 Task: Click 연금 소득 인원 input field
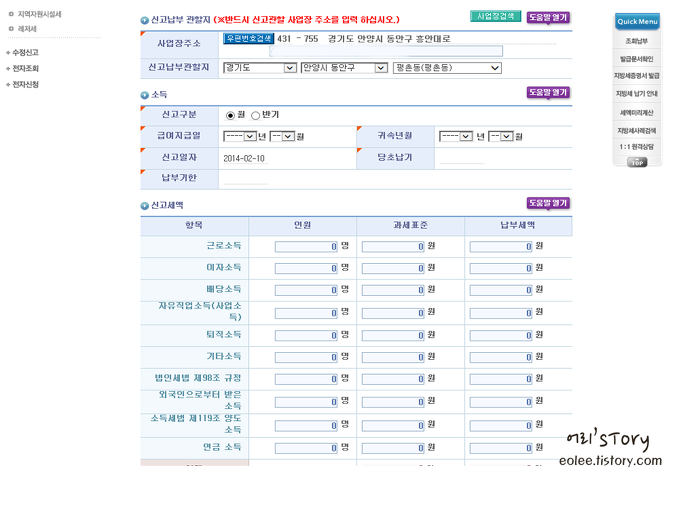coord(306,448)
